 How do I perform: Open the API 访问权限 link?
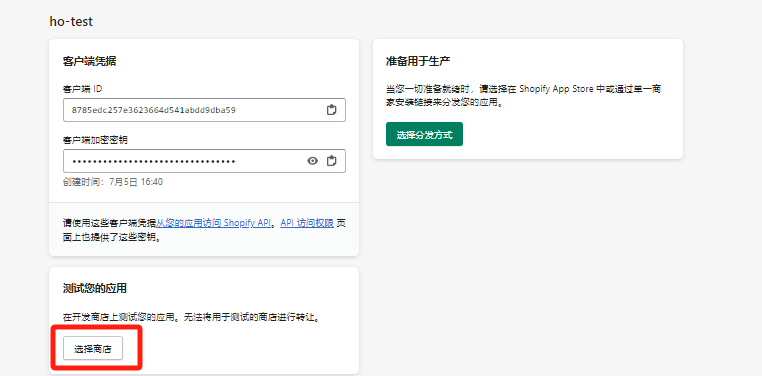pos(307,223)
